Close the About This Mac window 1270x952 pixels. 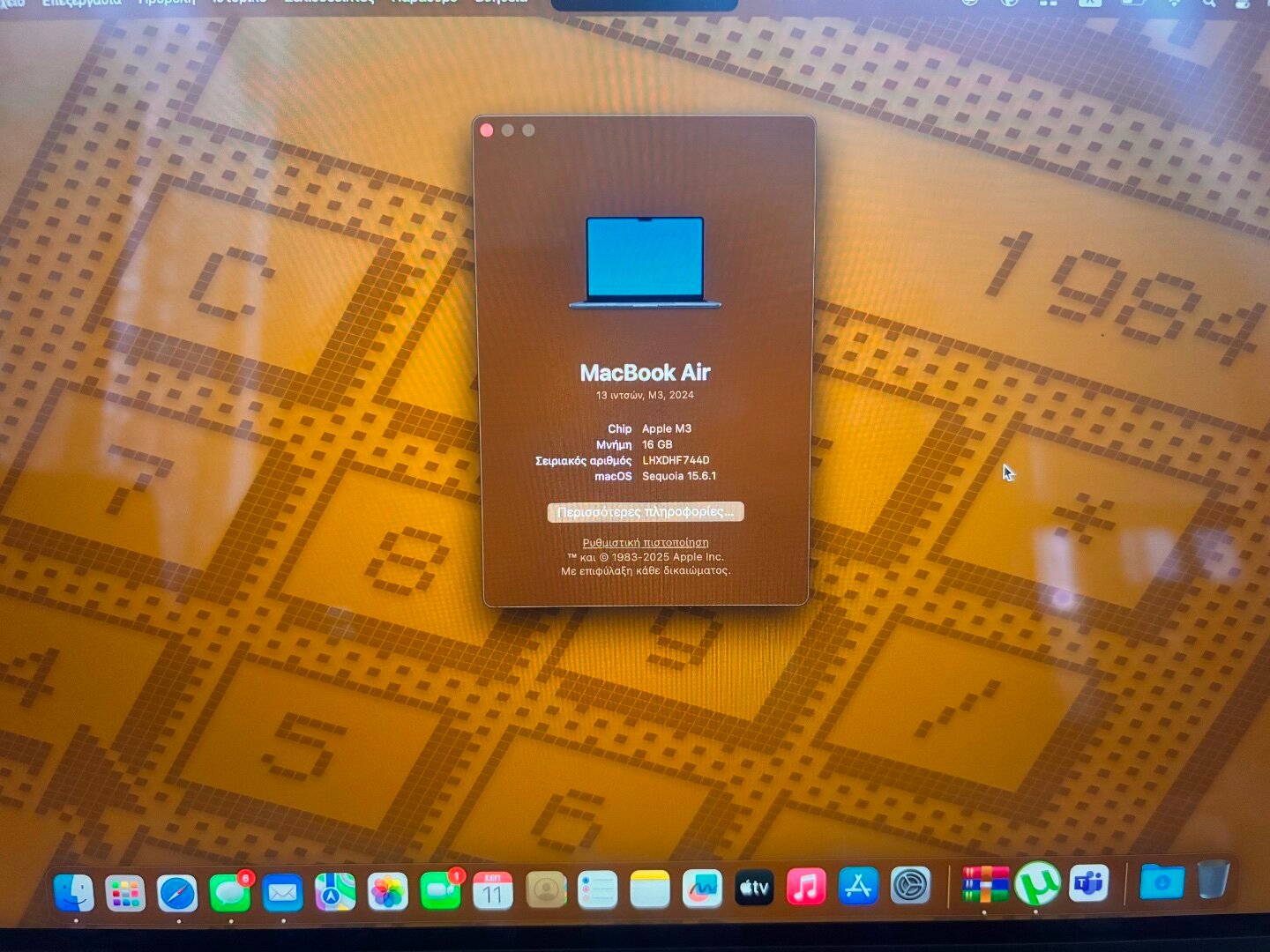487,130
